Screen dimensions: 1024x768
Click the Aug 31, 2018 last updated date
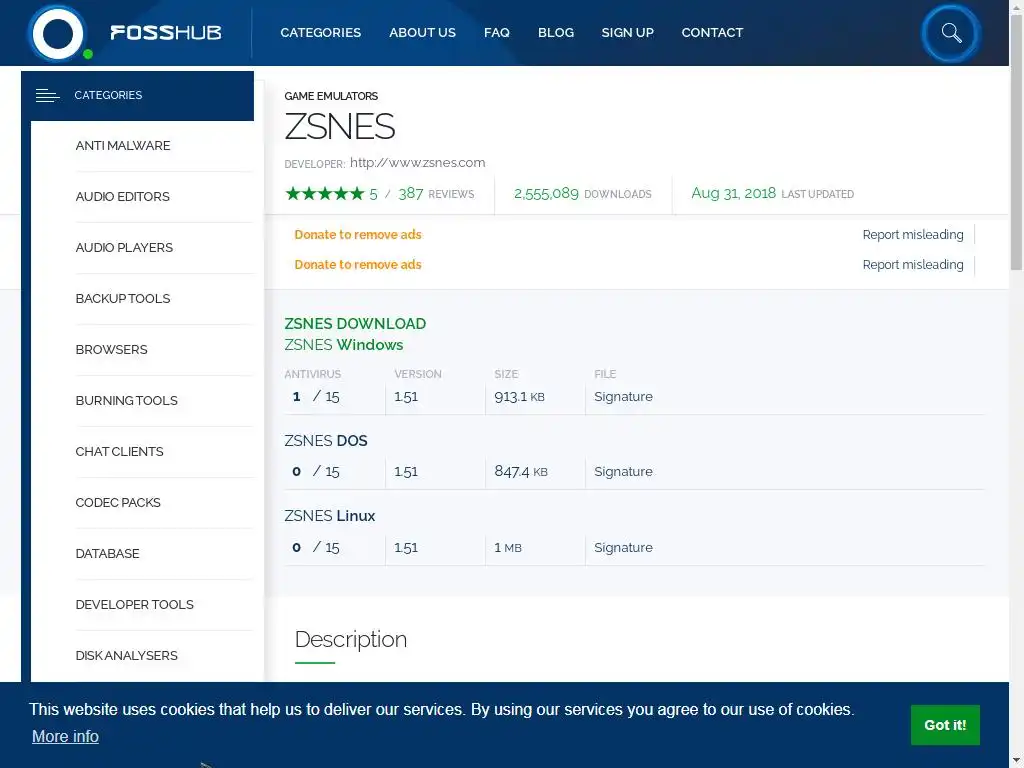733,193
